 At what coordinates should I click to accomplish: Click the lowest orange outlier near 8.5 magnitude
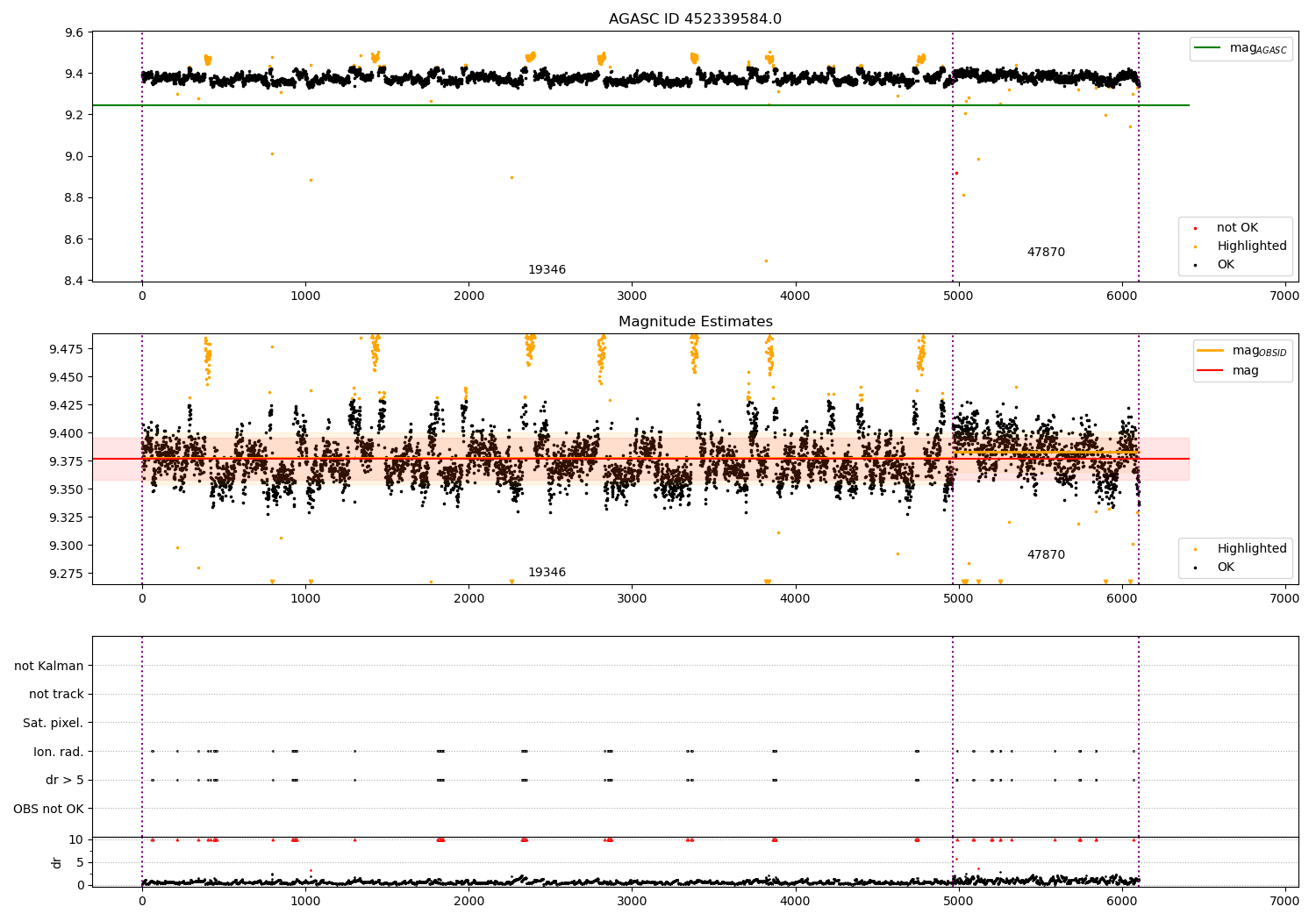(766, 261)
